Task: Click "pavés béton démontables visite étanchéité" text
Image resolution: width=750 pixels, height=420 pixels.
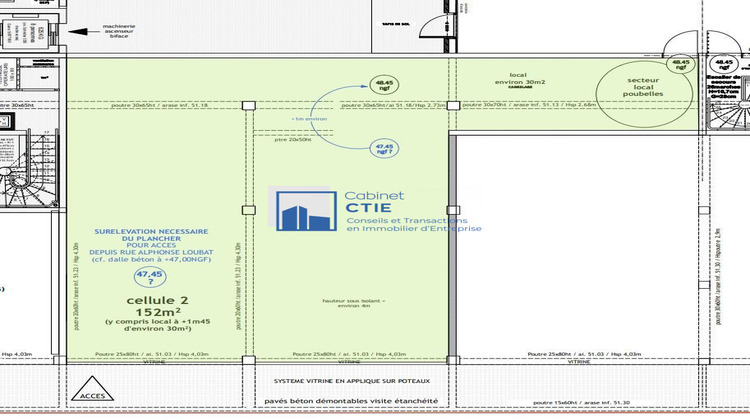Action: (351, 401)
